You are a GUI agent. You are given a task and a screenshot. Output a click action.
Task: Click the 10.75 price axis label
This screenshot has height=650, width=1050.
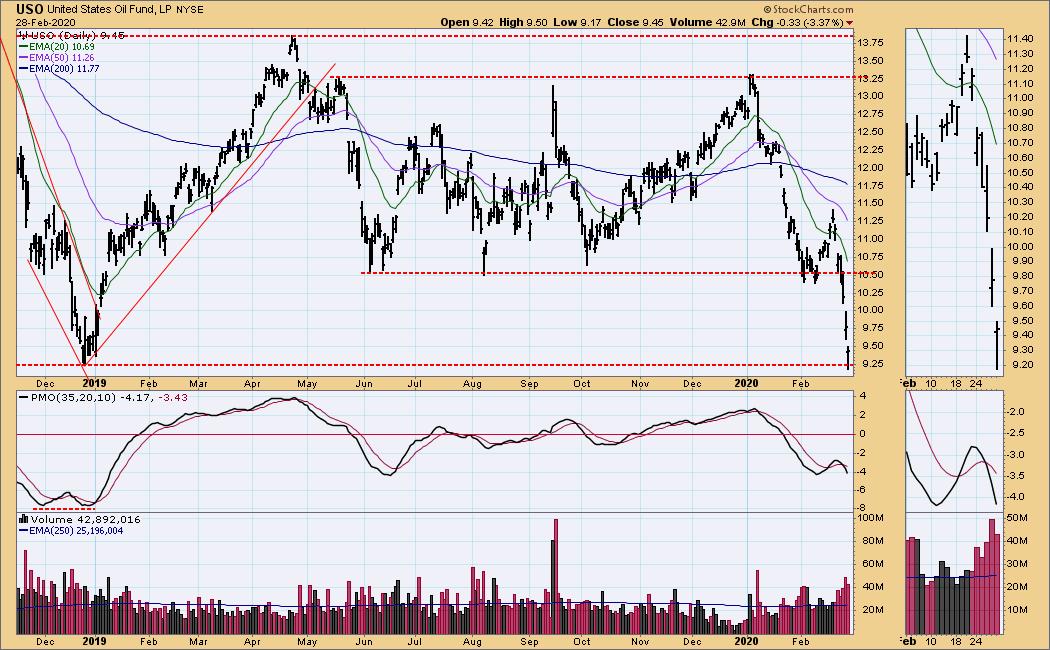[871, 256]
